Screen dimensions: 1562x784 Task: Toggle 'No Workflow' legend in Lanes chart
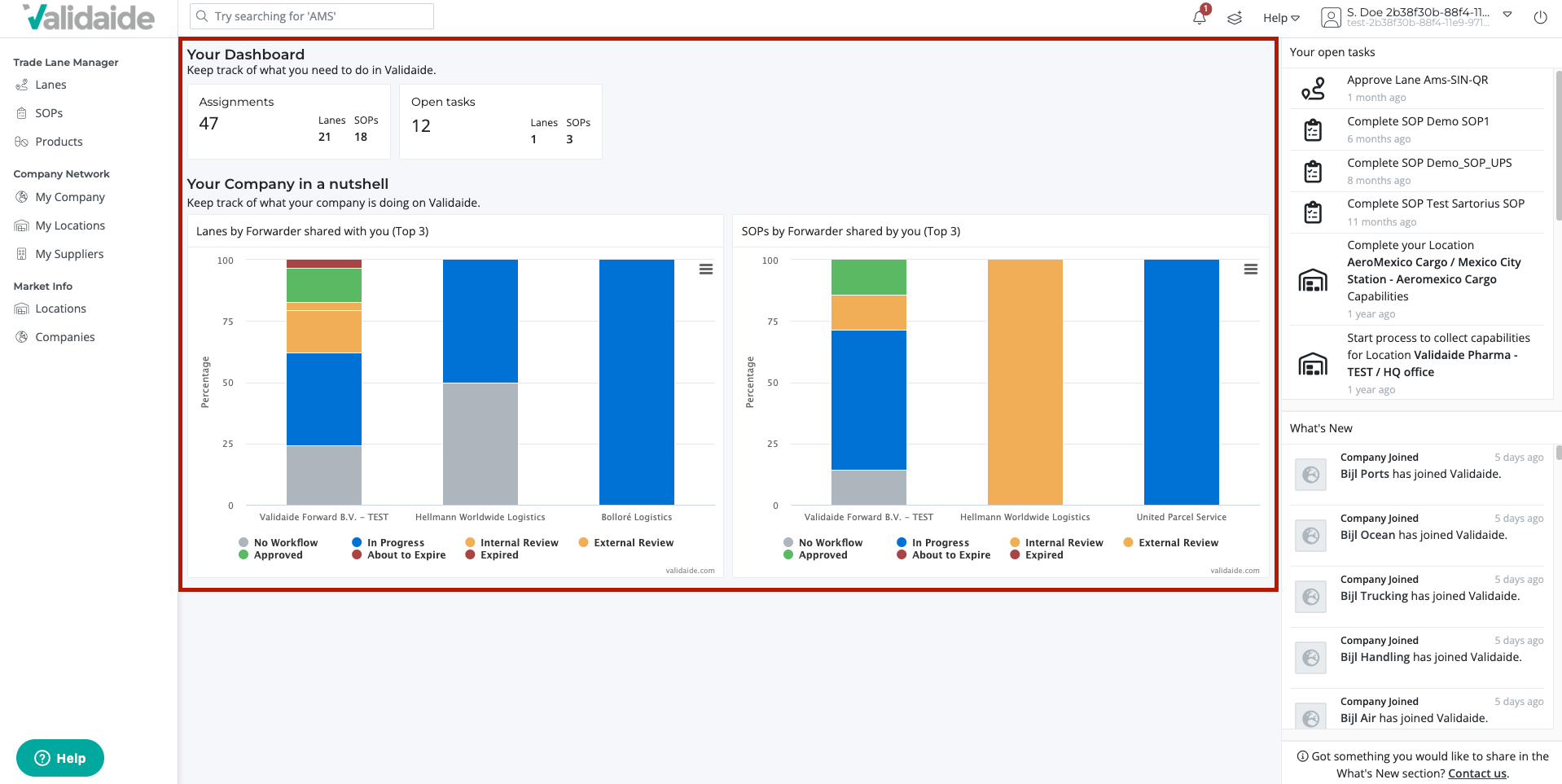(x=278, y=543)
